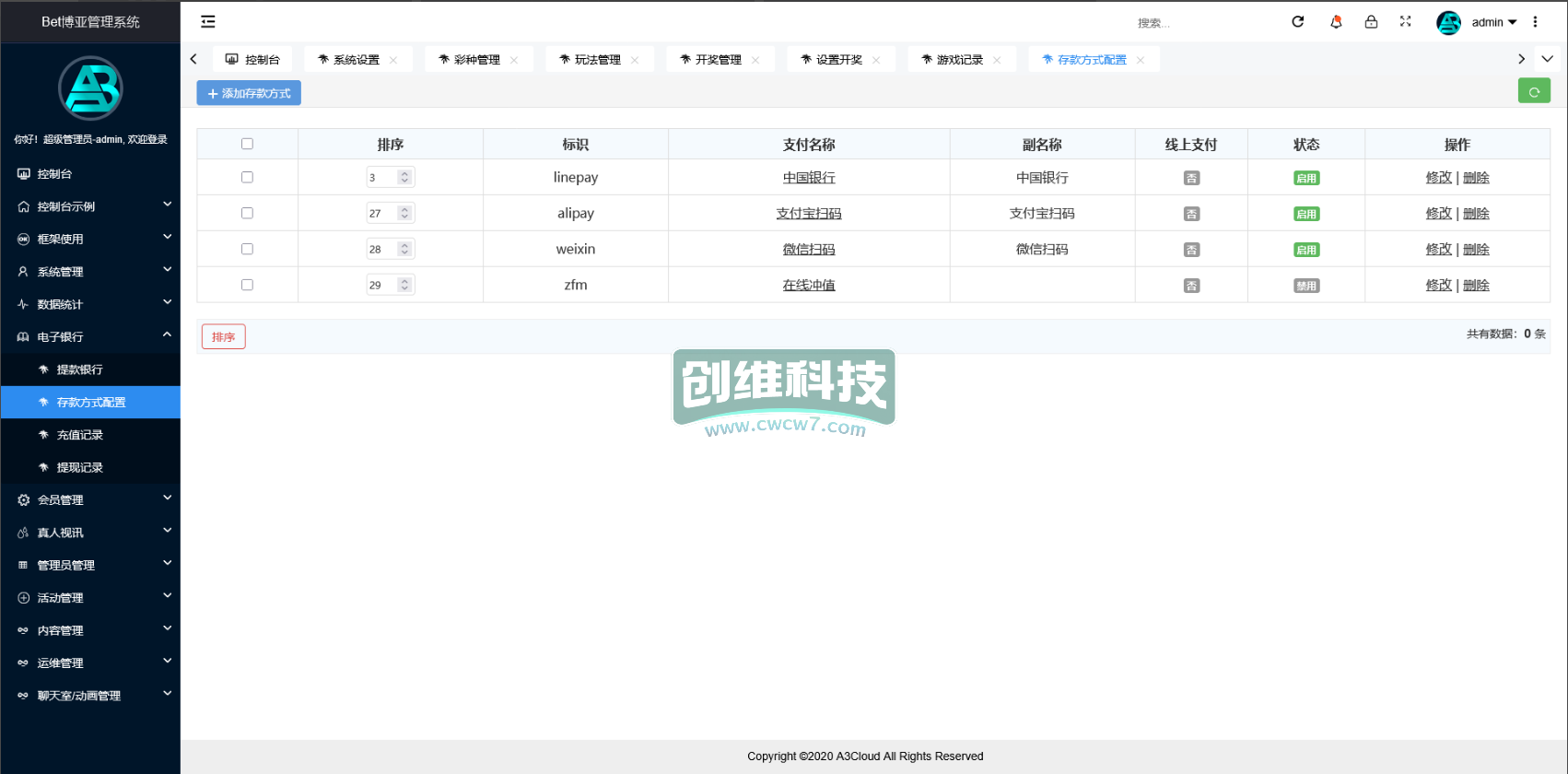The height and width of the screenshot is (774, 1568).
Task: Switch to the 控制台 tab
Action: [252, 59]
